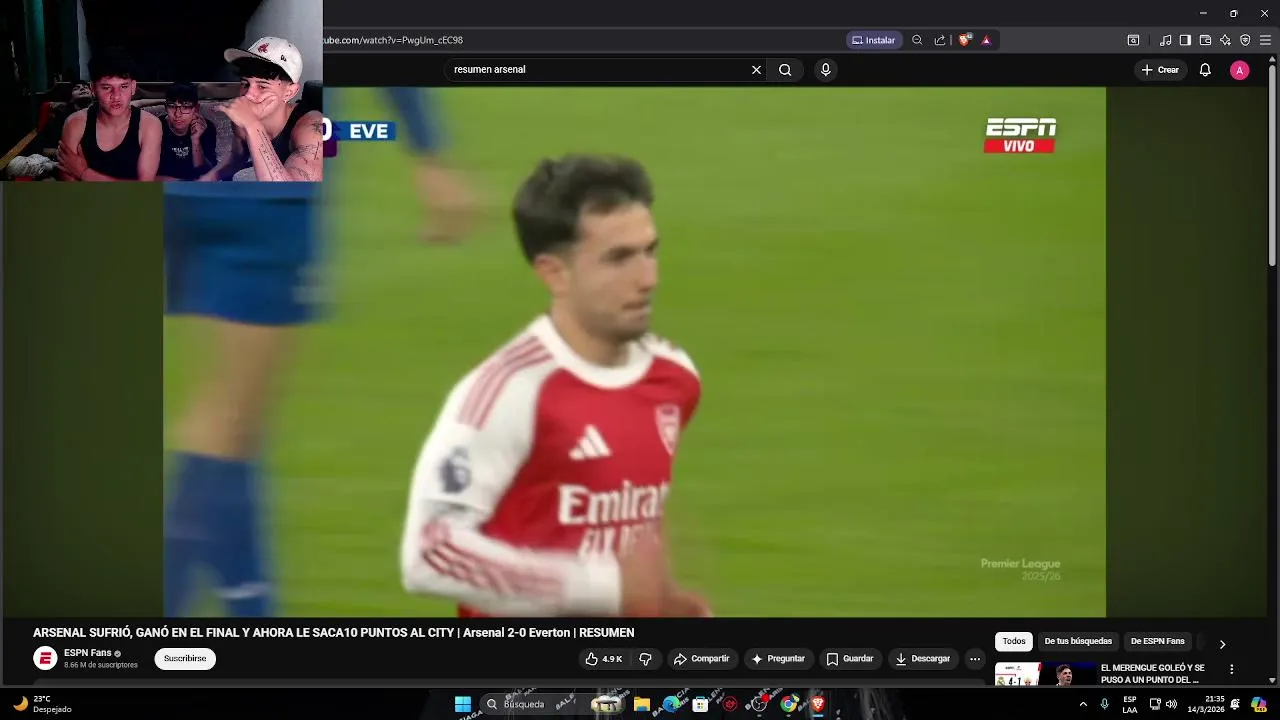Click the Crear button

1160,70
